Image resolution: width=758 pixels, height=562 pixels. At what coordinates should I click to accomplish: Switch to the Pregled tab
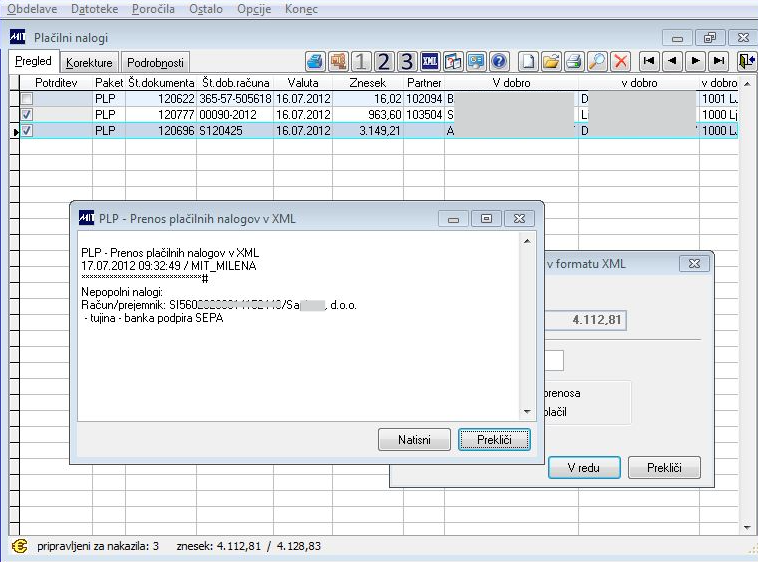click(33, 61)
